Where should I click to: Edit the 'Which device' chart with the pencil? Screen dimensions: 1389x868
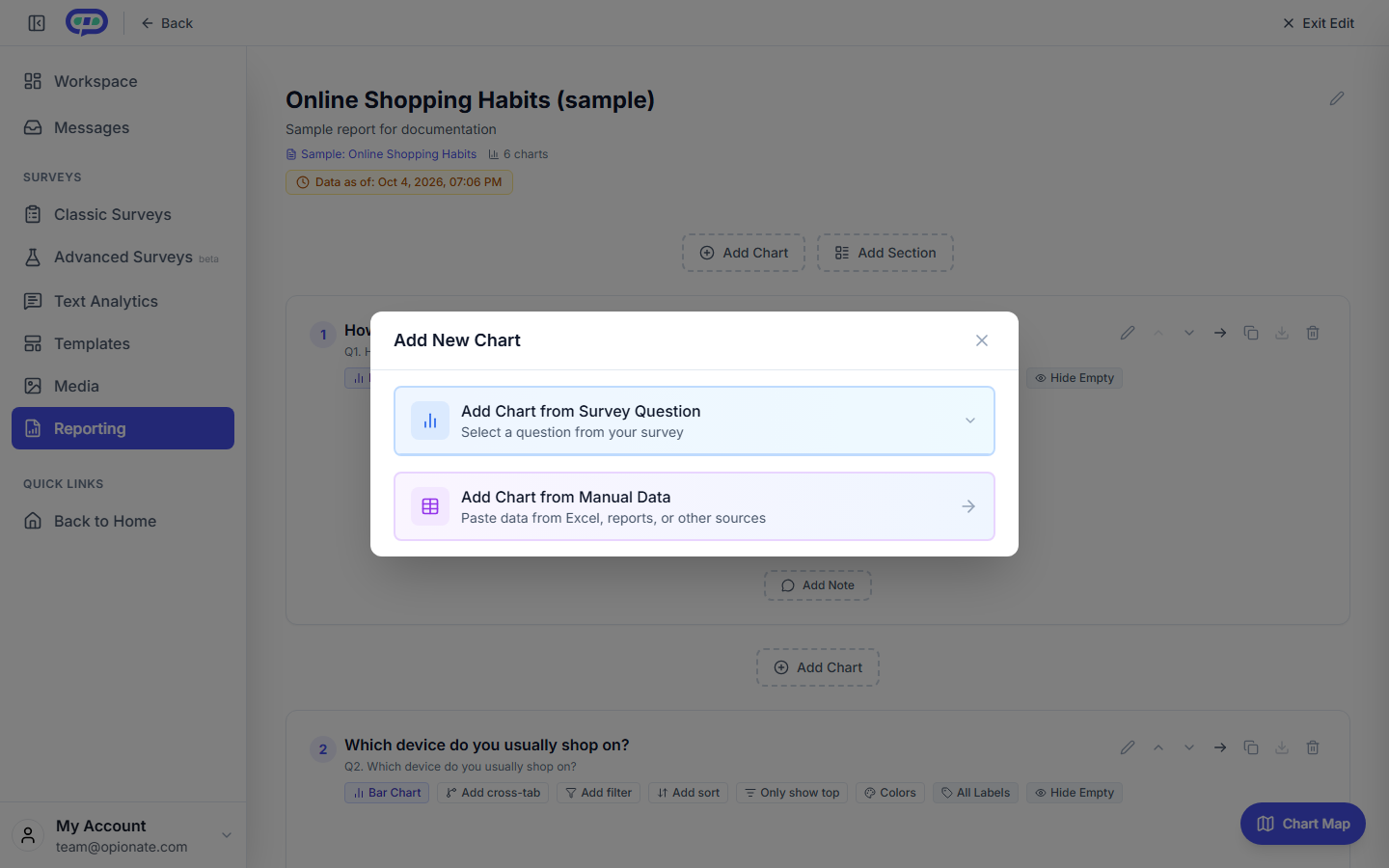tap(1128, 747)
